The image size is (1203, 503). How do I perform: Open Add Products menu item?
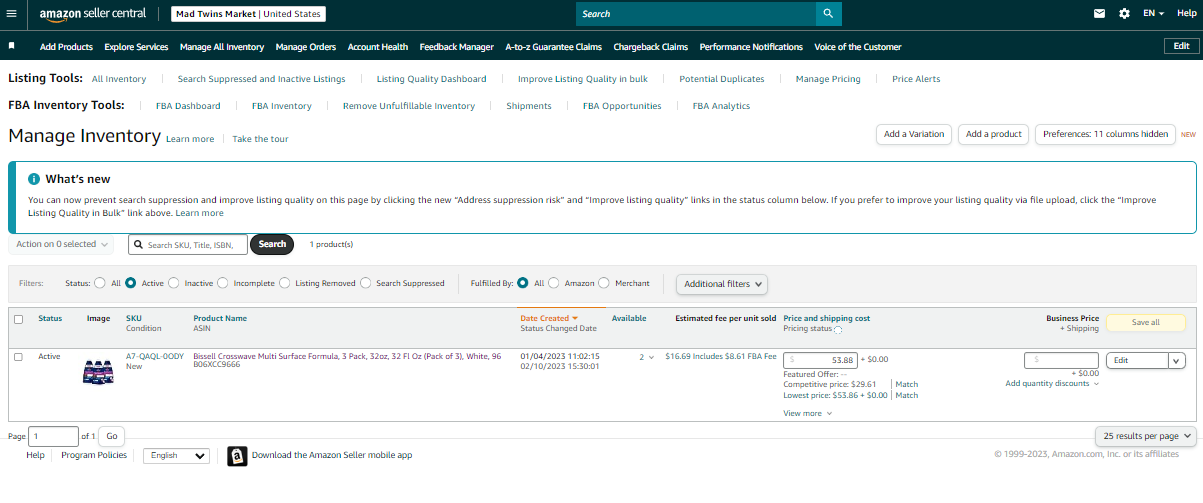pyautogui.click(x=66, y=47)
